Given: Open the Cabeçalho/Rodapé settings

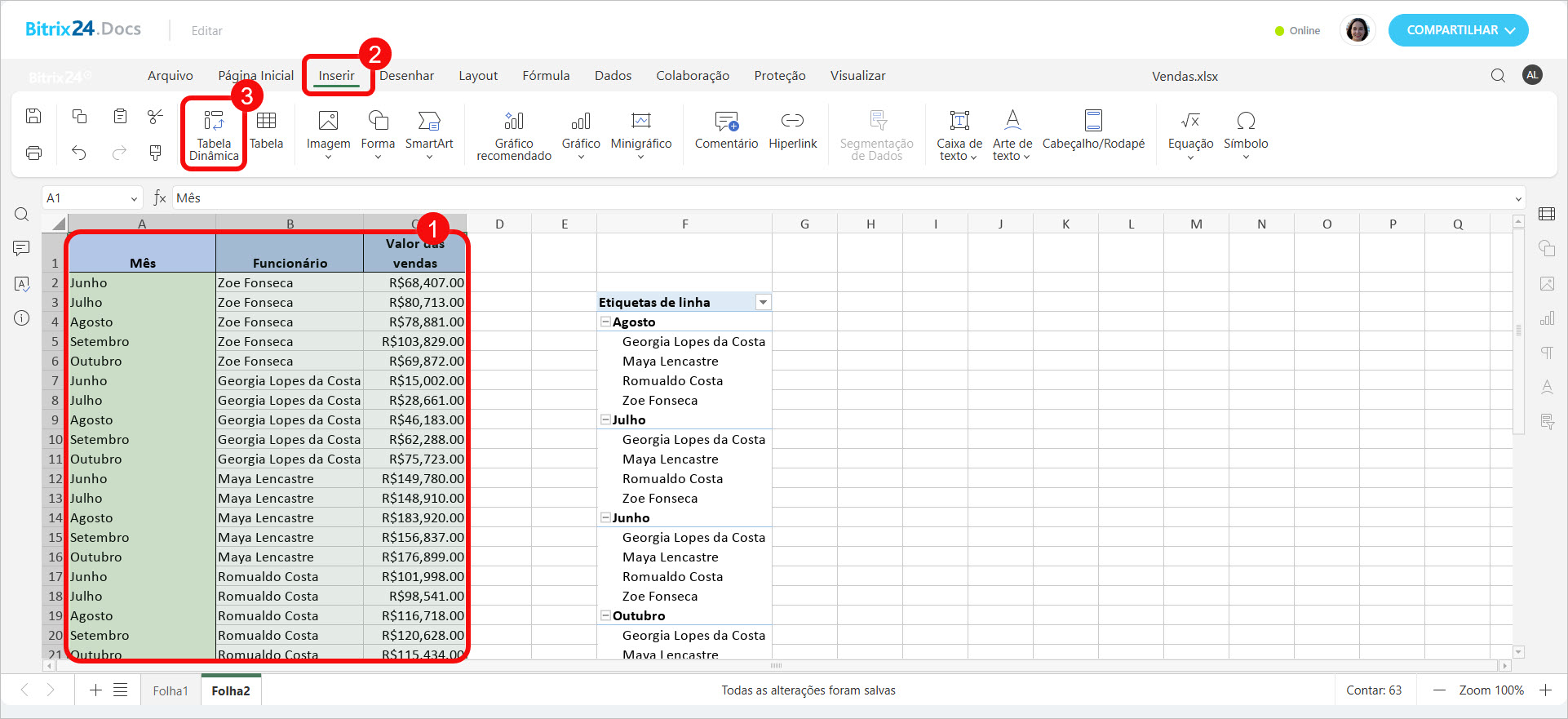Looking at the screenshot, I should click(1093, 122).
